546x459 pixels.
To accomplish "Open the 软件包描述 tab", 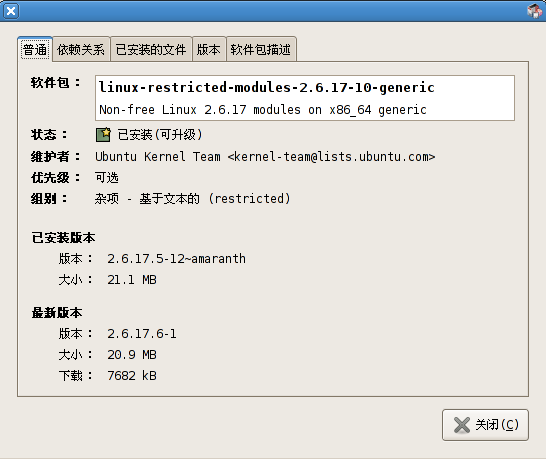I will (261, 49).
